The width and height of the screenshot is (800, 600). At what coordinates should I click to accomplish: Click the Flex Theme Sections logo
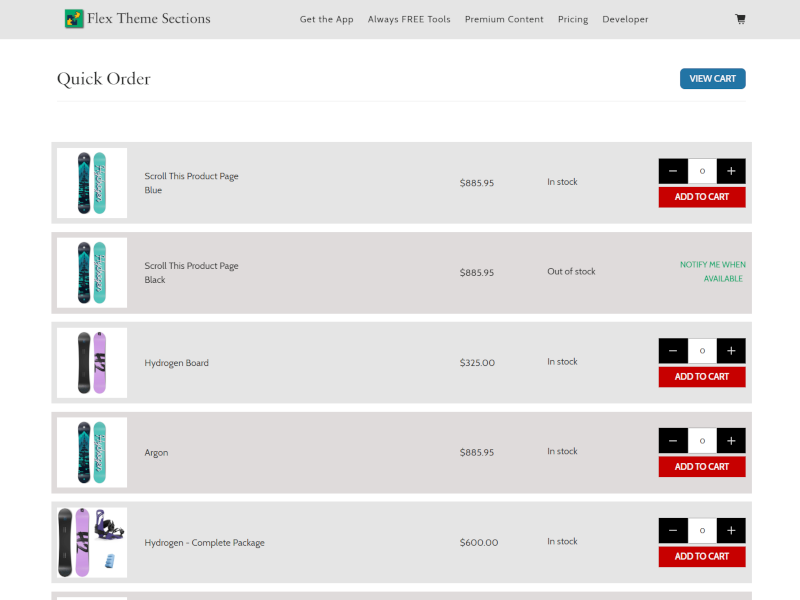(x=138, y=18)
